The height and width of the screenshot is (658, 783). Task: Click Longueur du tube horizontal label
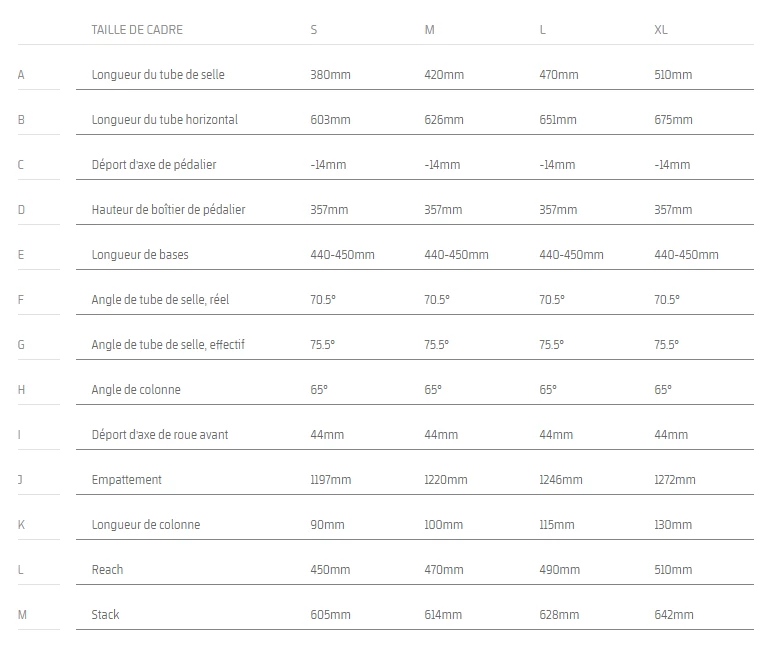164,120
